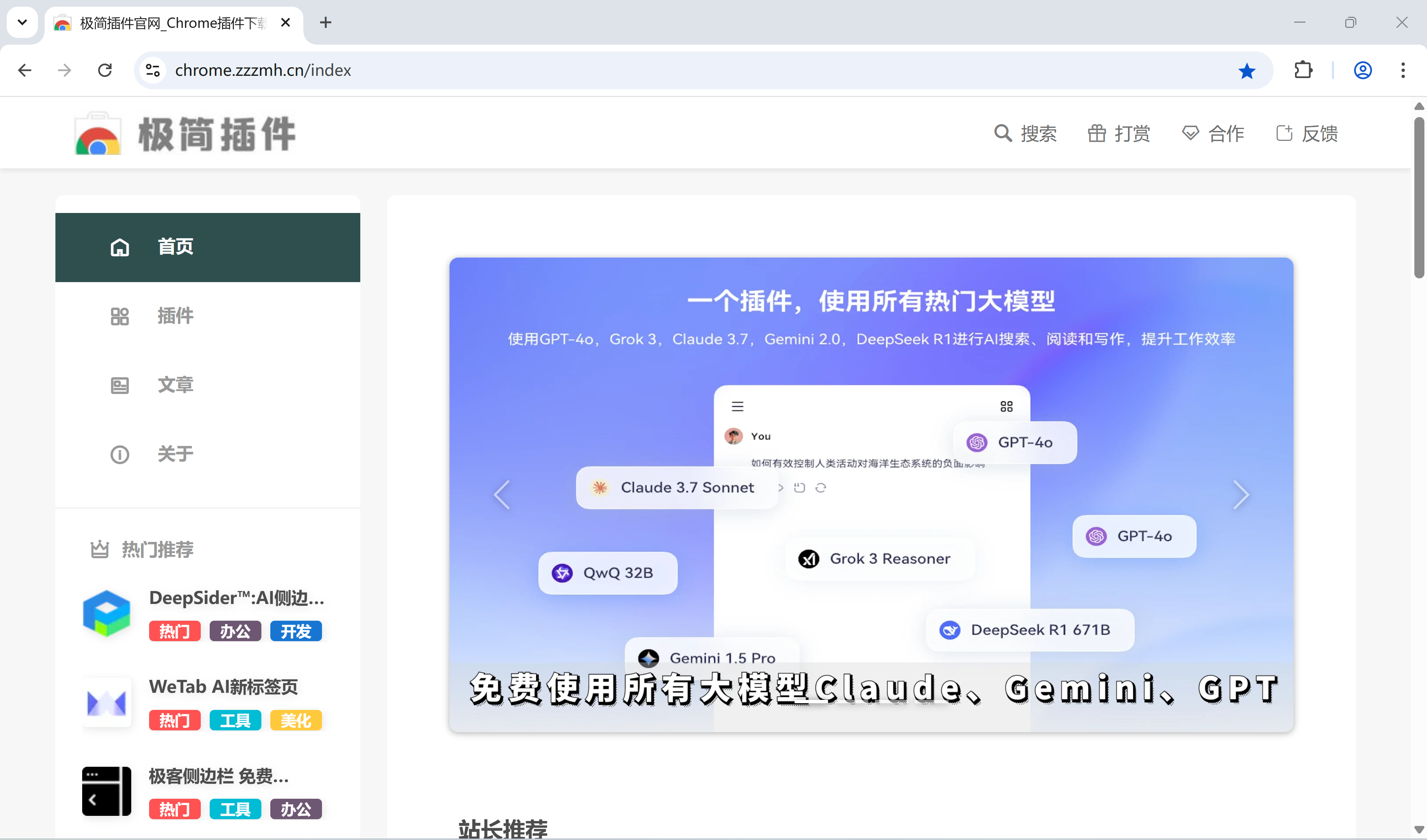
Task: Click the bookmark star icon
Action: 1246,71
